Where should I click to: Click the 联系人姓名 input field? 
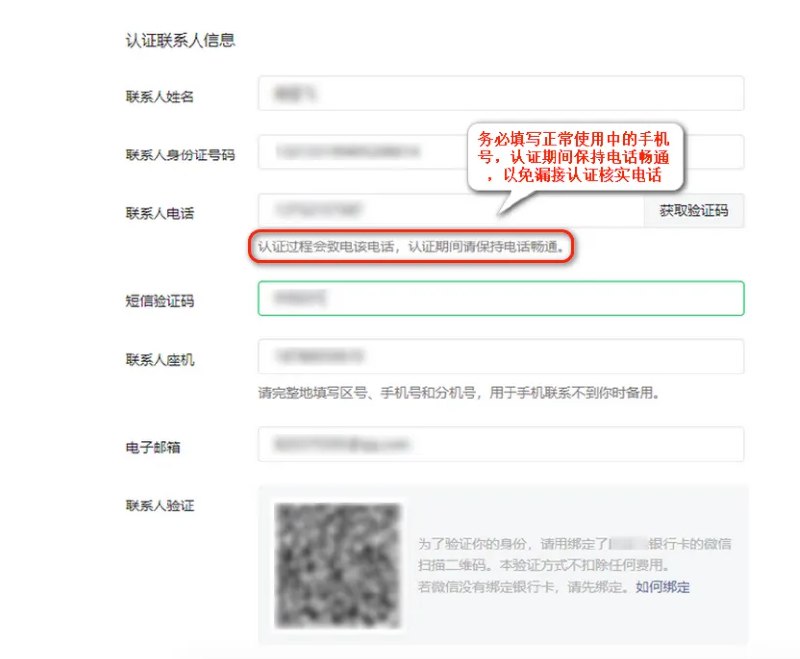click(501, 93)
